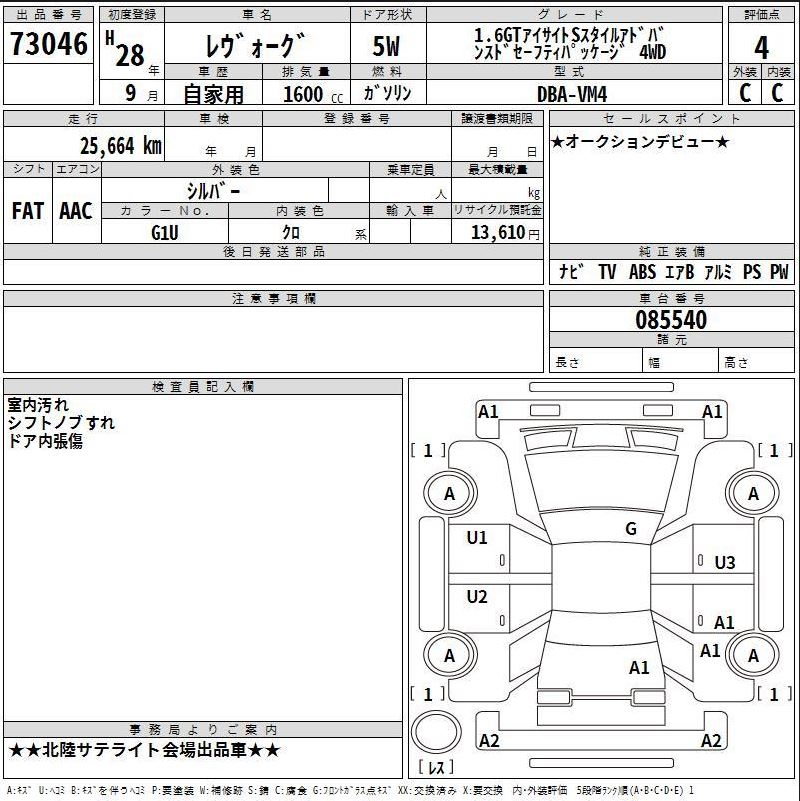Select the door shape value 5W
Screen dimensions: 800x801
pos(386,46)
